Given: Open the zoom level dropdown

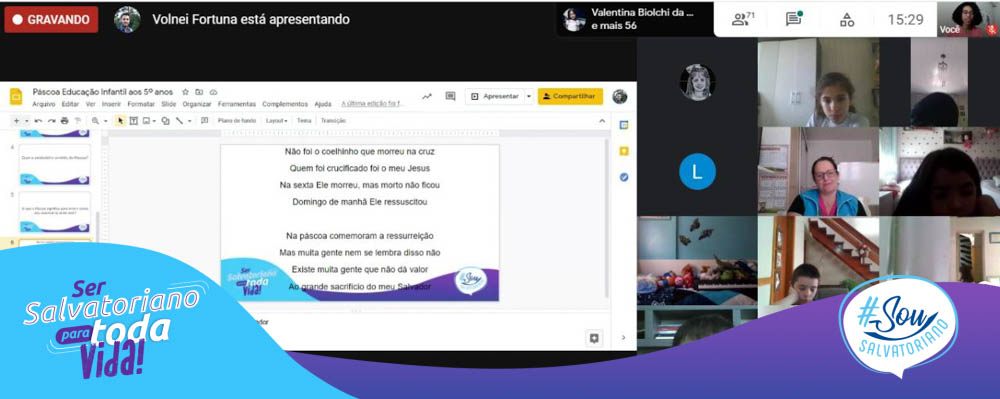Looking at the screenshot, I should point(98,120).
